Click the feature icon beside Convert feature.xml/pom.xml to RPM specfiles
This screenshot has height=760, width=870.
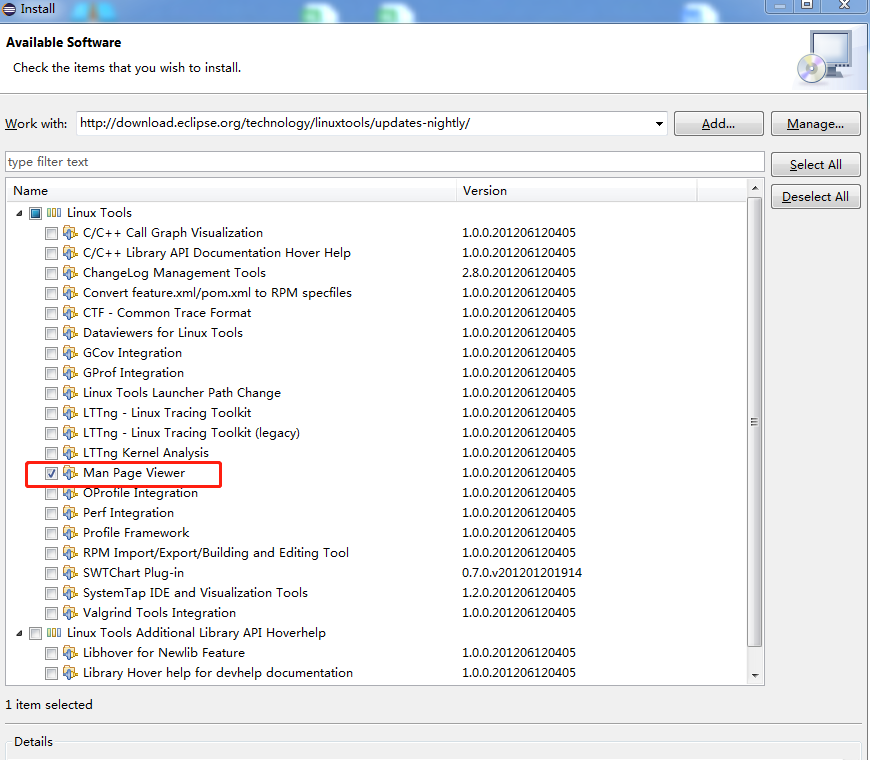pyautogui.click(x=70, y=292)
